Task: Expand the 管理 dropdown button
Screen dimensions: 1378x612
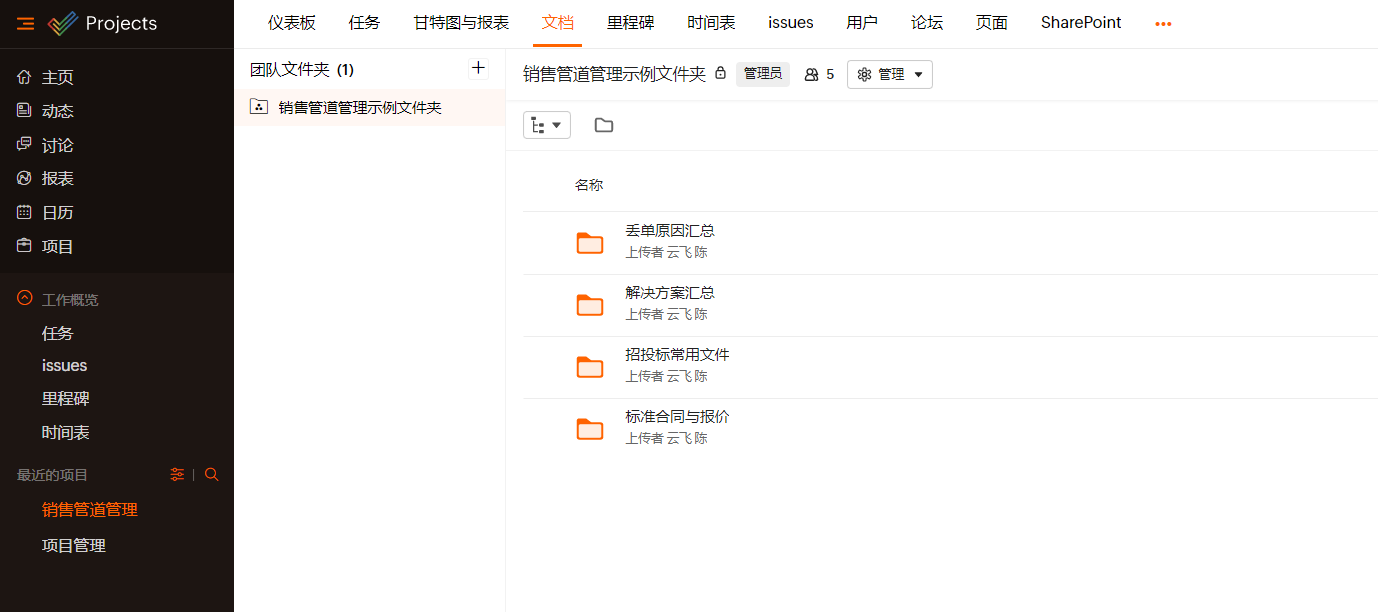Action: [x=889, y=75]
